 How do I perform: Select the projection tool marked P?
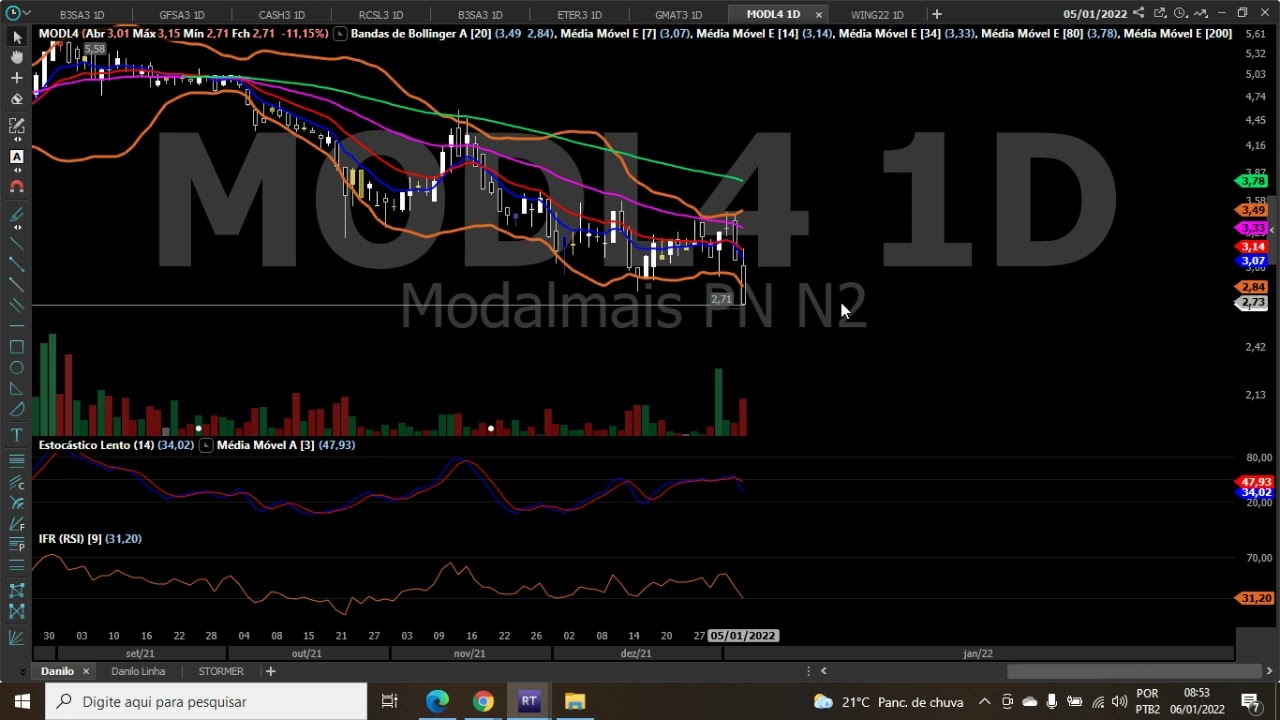click(17, 545)
